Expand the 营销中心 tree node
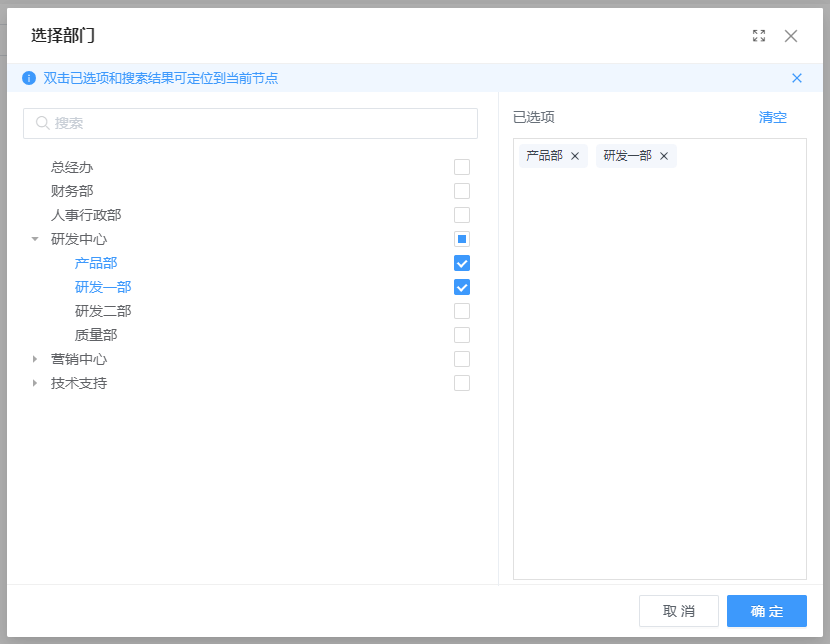 pyautogui.click(x=35, y=359)
